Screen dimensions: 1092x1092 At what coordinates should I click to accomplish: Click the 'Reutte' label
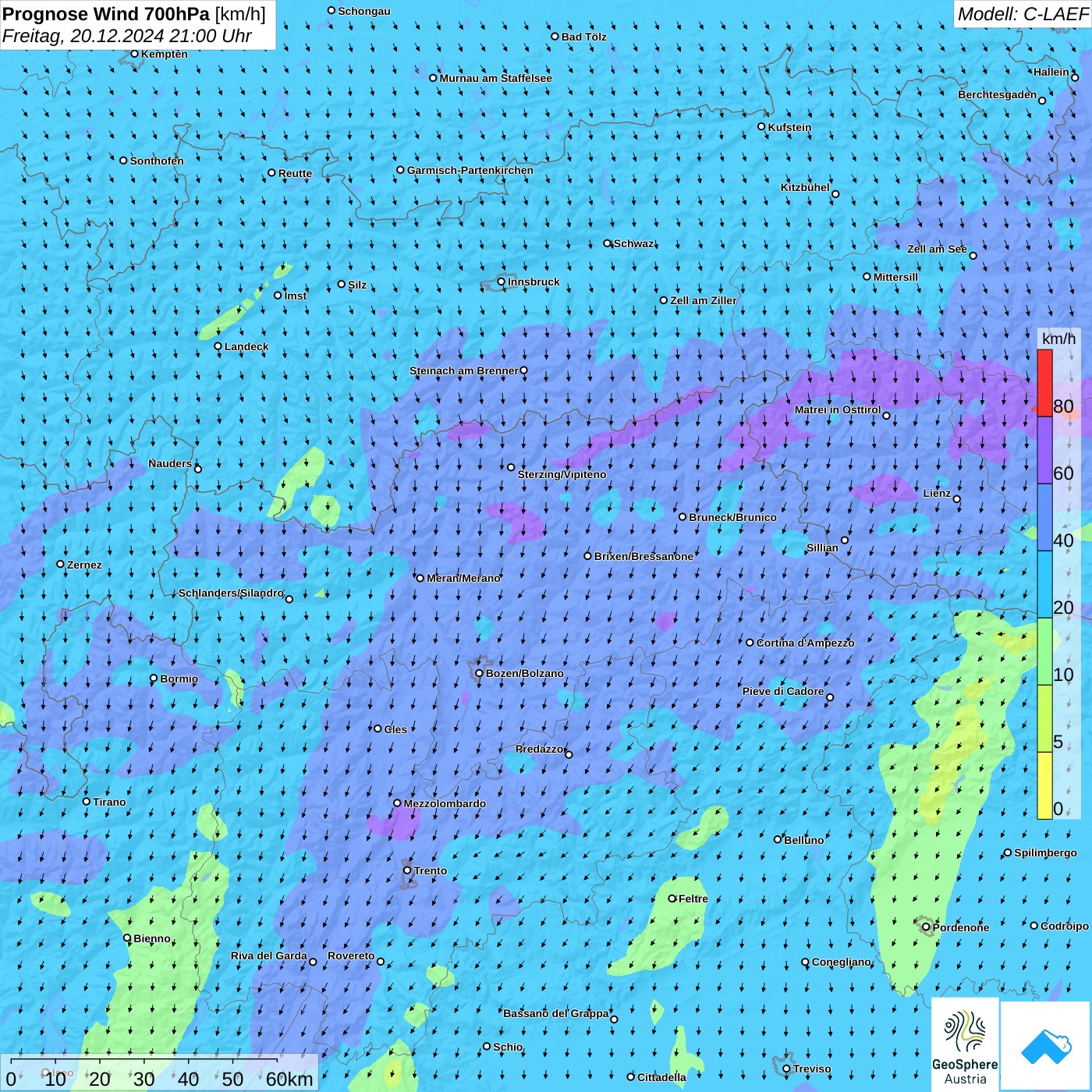point(295,173)
